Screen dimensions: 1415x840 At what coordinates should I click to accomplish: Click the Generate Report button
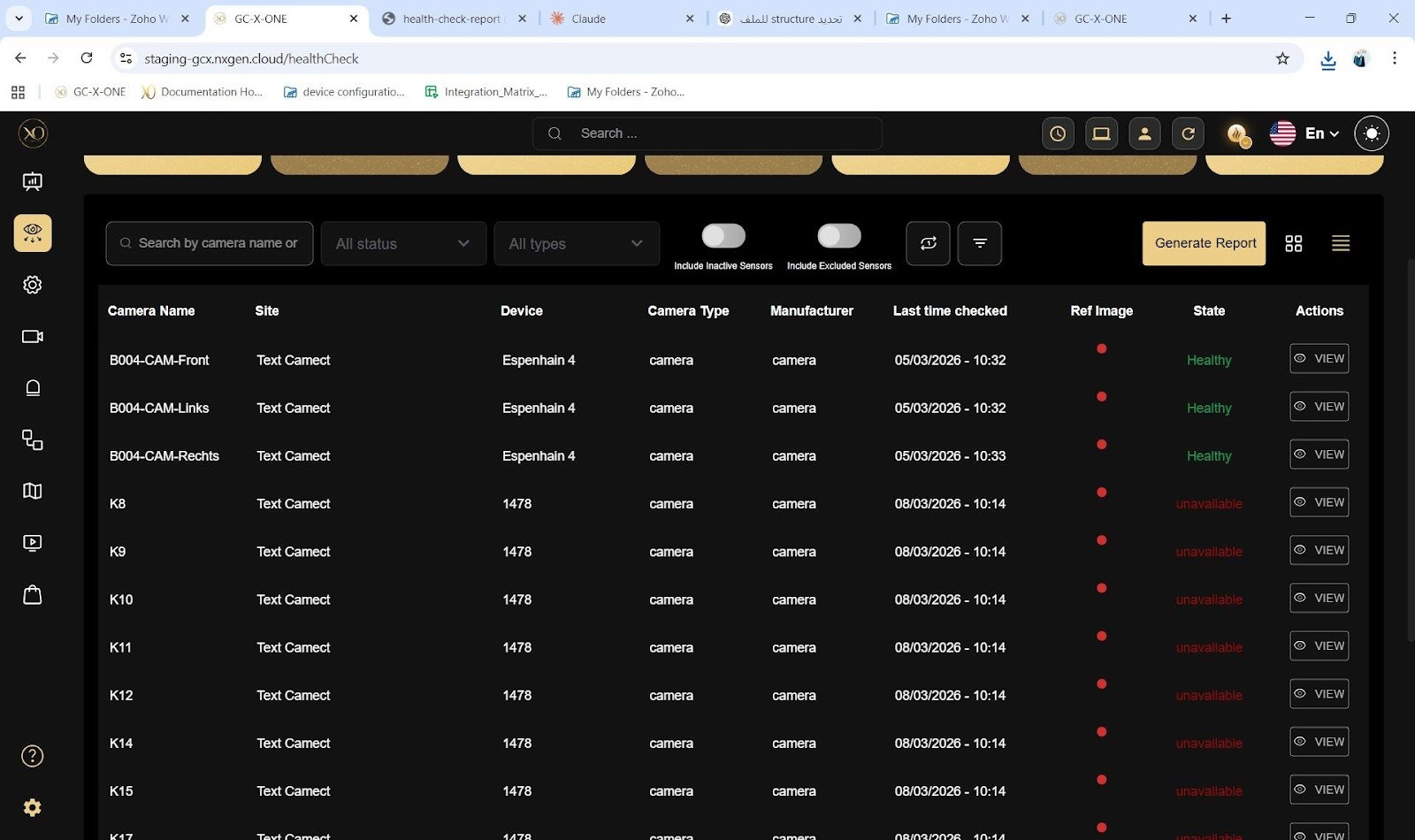pos(1205,243)
